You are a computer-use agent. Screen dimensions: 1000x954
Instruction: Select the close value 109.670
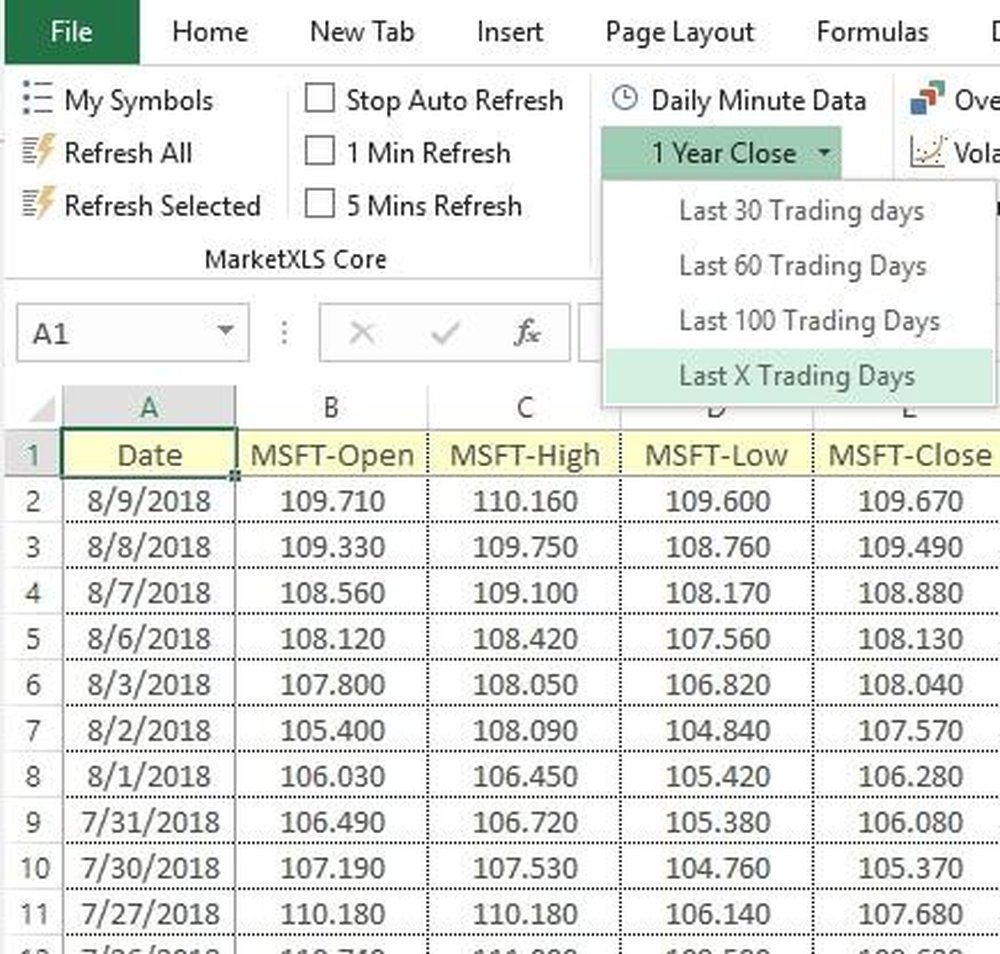tap(908, 501)
